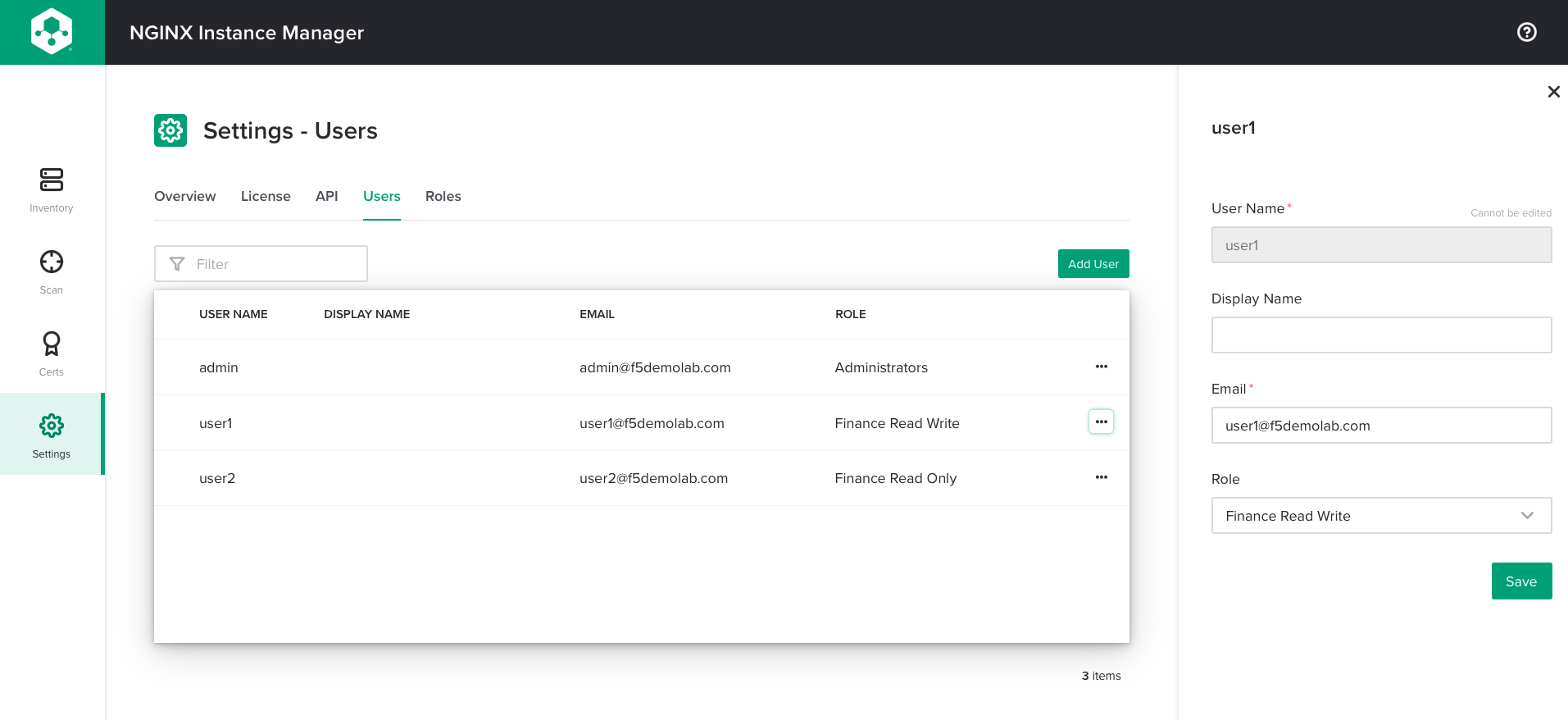This screenshot has height=720, width=1568.
Task: Click the Role dropdown chevron arrow
Action: 1527,516
